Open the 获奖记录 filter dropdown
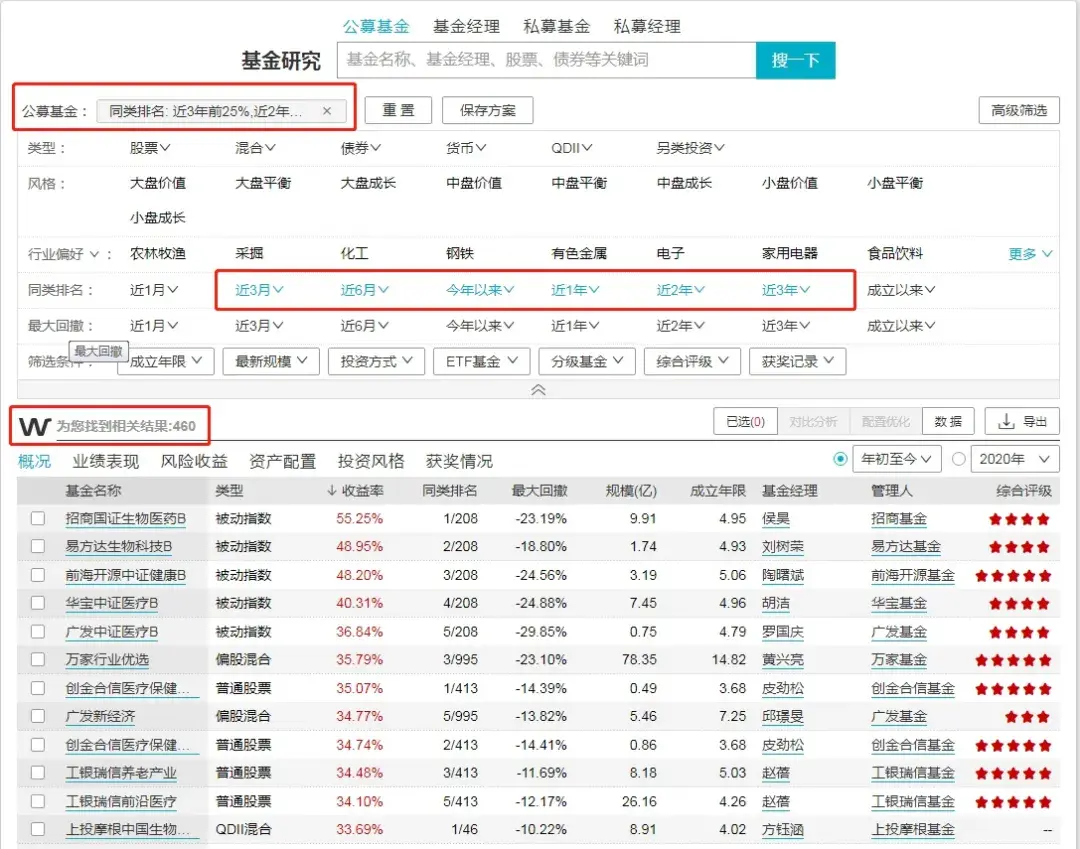This screenshot has width=1080, height=849. pos(798,361)
